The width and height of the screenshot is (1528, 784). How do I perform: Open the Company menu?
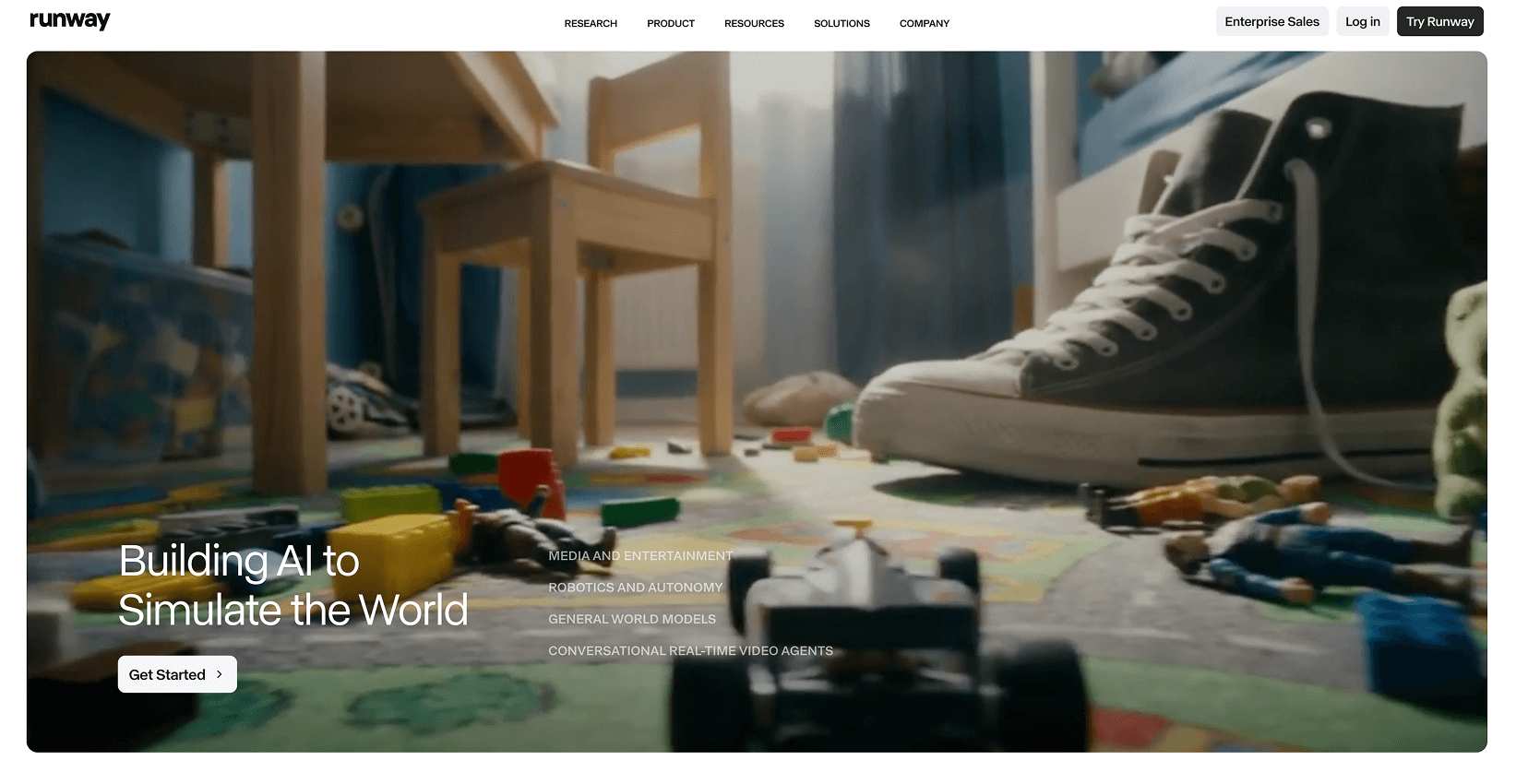click(x=925, y=23)
